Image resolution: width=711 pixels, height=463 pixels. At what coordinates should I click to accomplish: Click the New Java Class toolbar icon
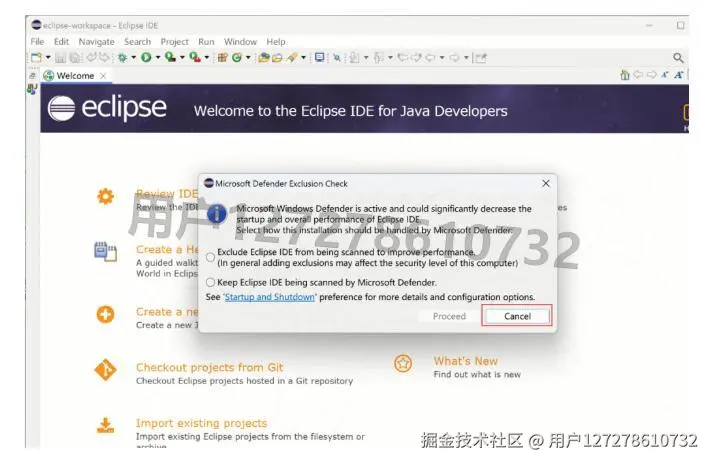pos(236,58)
